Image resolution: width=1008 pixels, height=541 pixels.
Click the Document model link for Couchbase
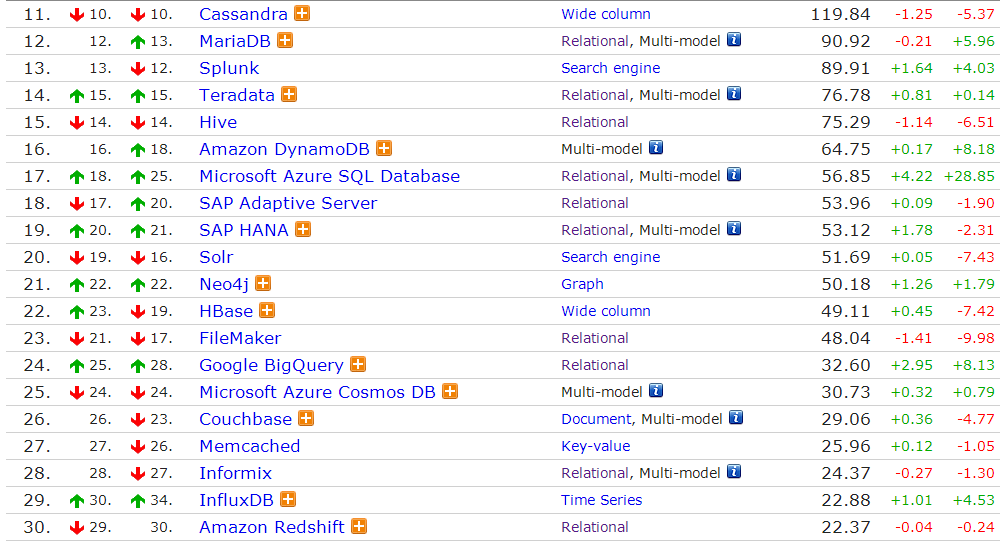click(x=596, y=419)
